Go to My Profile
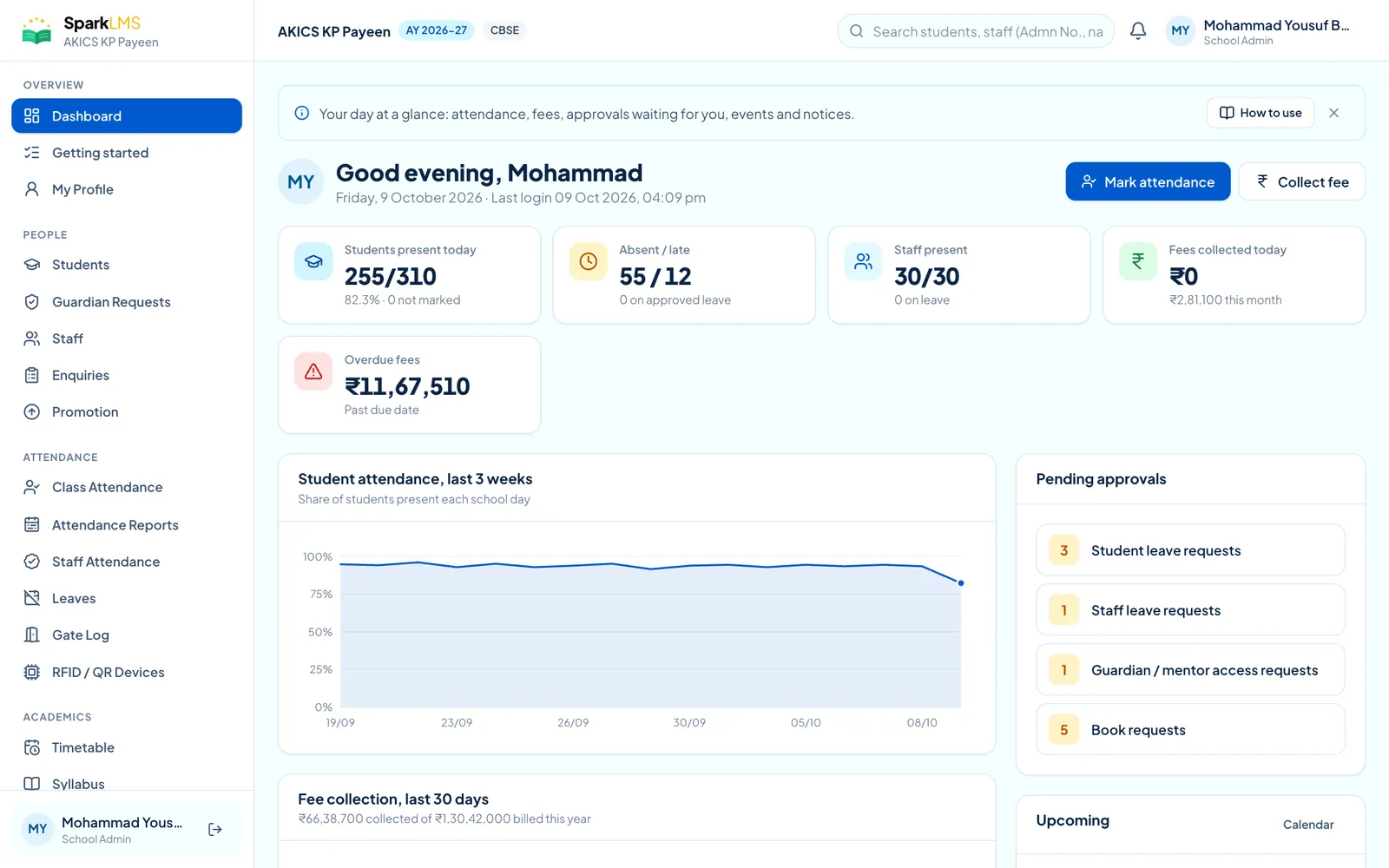This screenshot has height=868, width=1389. pyautogui.click(x=127, y=189)
